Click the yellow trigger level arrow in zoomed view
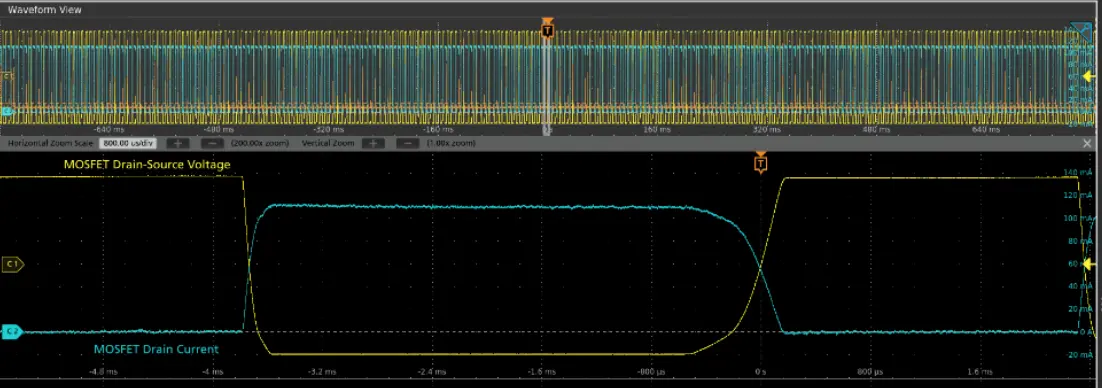 tap(1089, 264)
